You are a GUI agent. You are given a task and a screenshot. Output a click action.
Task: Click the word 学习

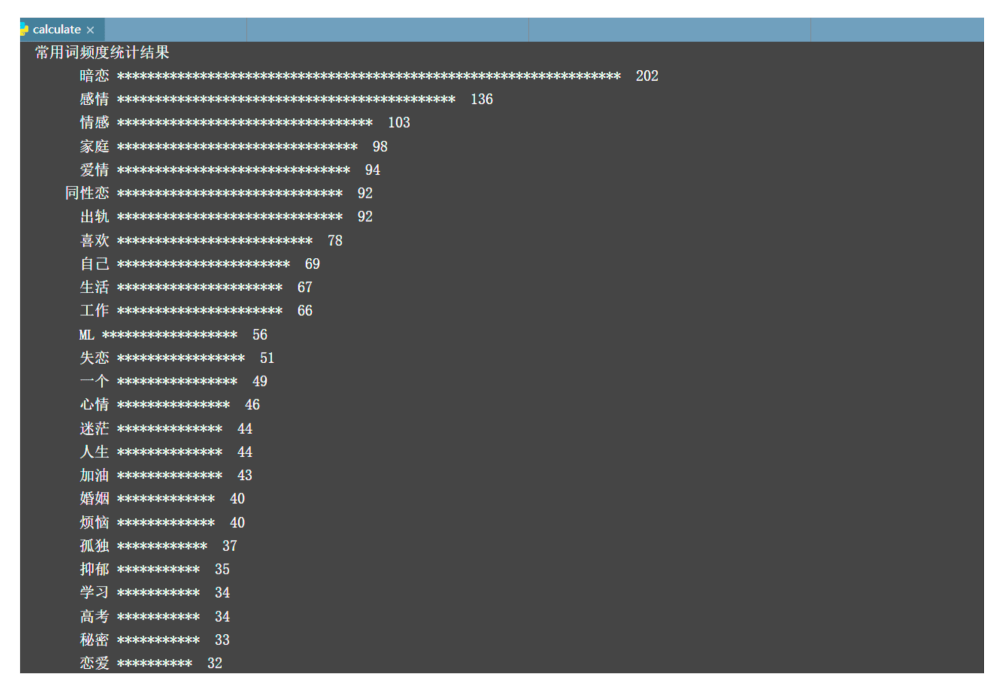pos(95,593)
